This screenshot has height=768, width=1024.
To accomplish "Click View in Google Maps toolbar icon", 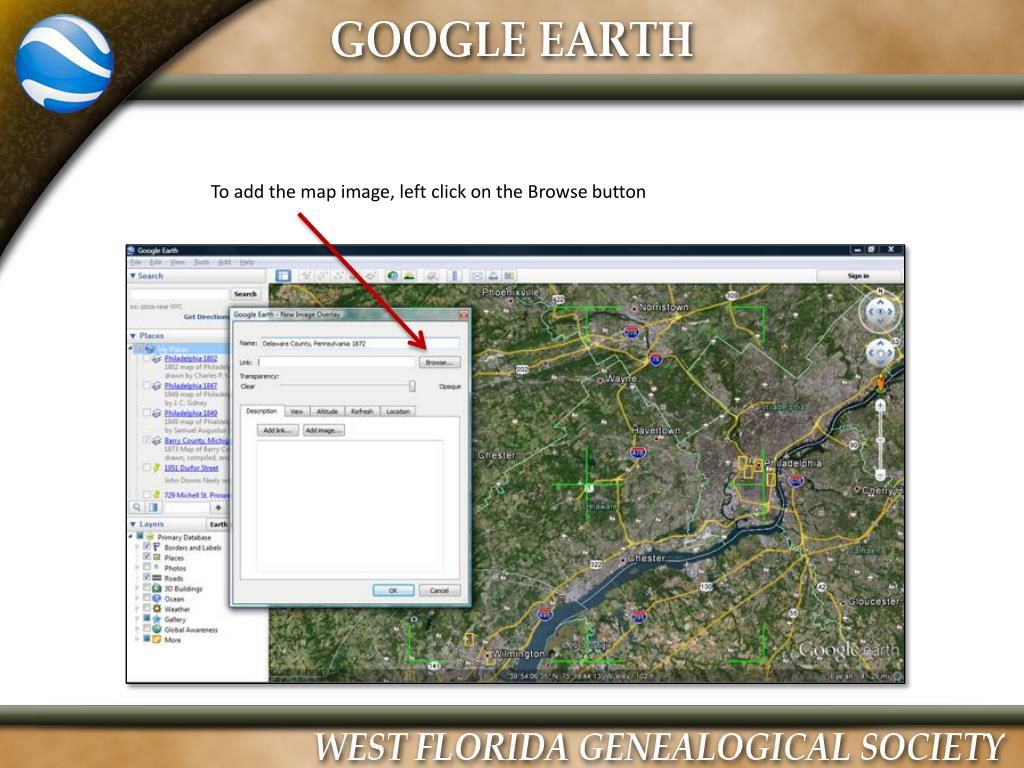I will coord(509,276).
